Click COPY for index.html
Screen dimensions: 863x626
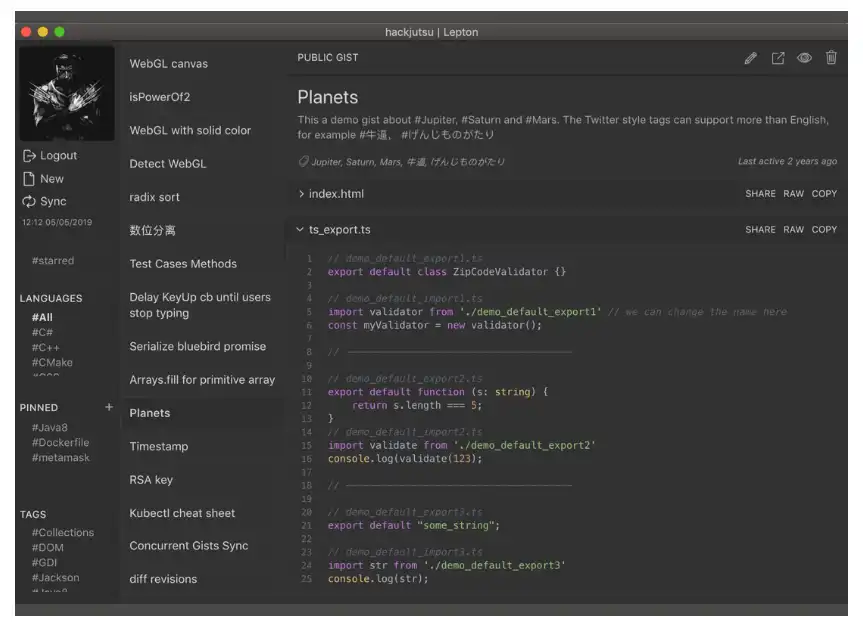[x=824, y=194]
